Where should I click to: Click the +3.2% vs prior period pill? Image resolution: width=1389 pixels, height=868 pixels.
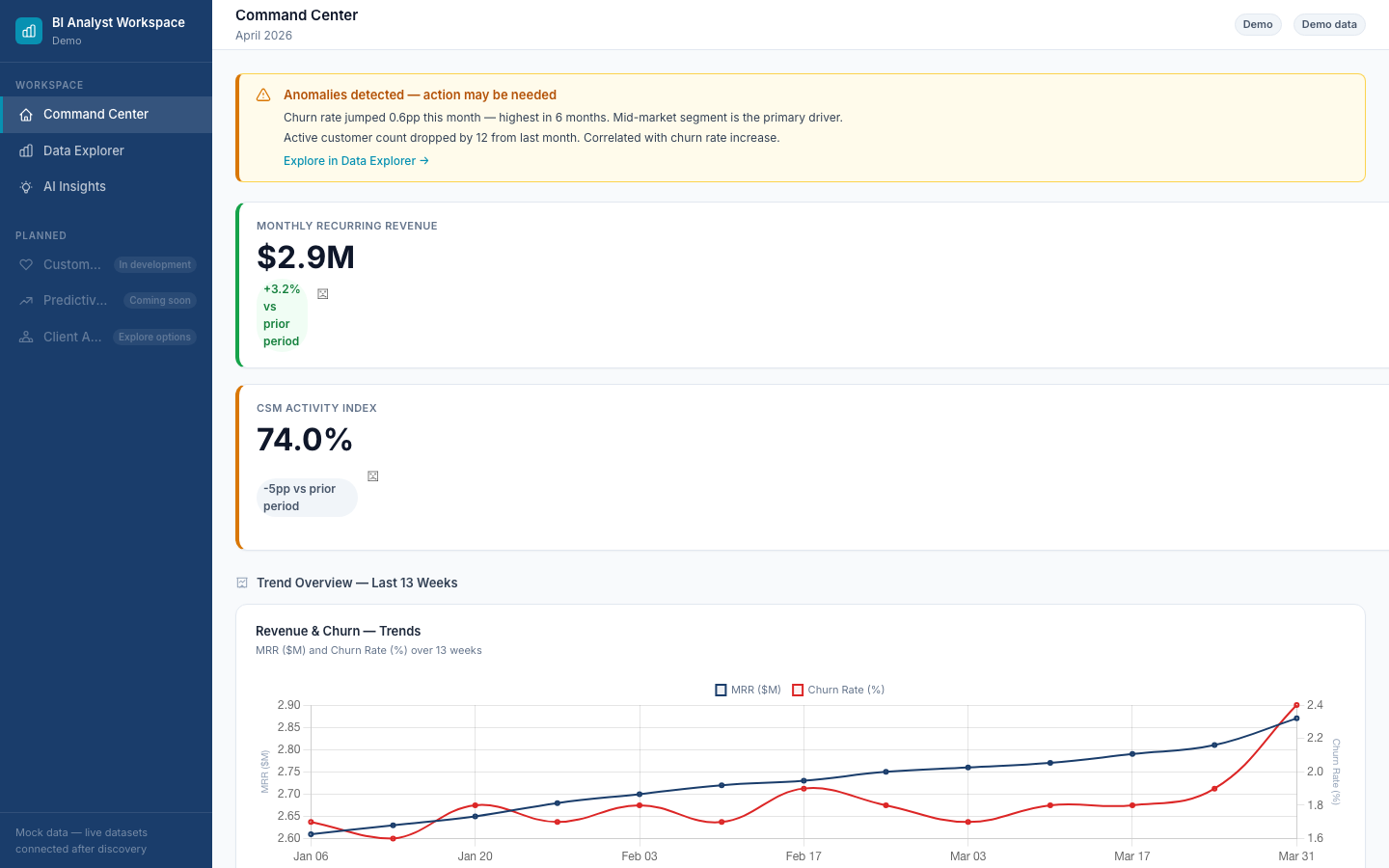(282, 315)
